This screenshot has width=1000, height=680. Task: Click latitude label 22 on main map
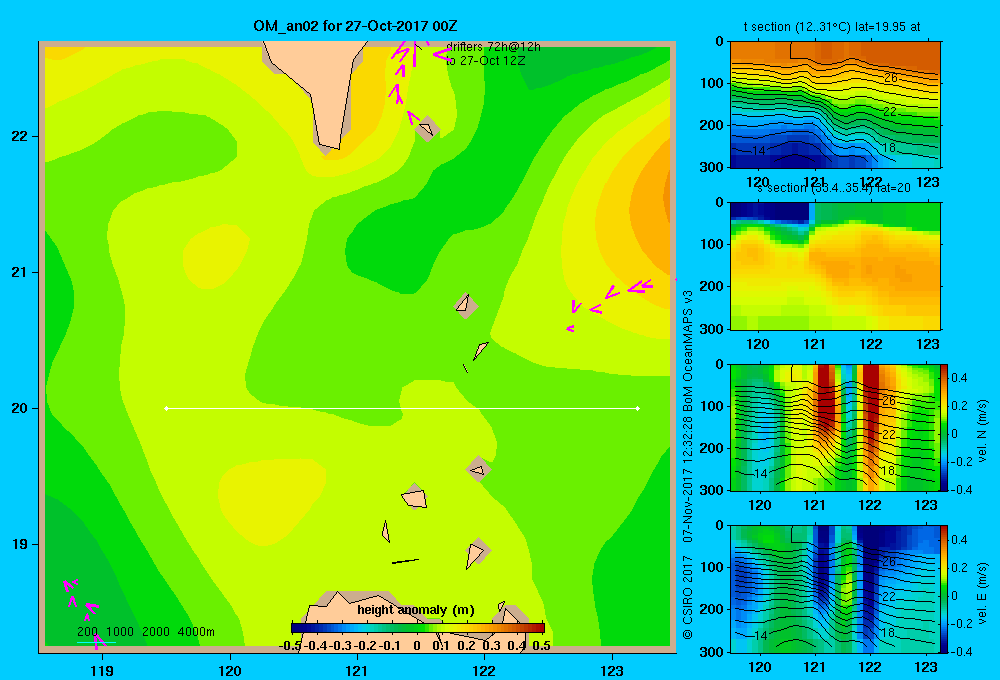click(20, 137)
